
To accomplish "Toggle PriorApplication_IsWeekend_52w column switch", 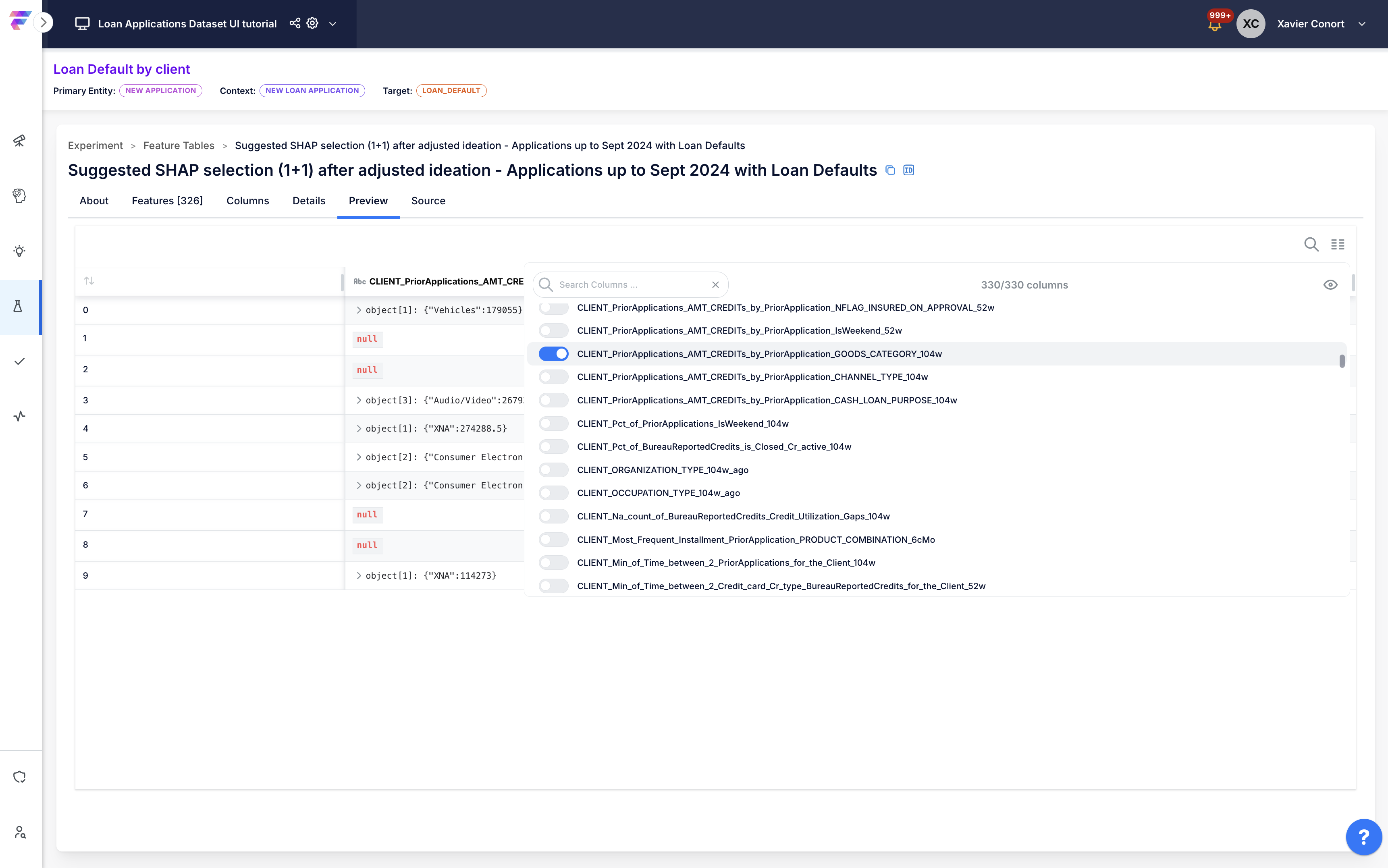I will pyautogui.click(x=553, y=331).
